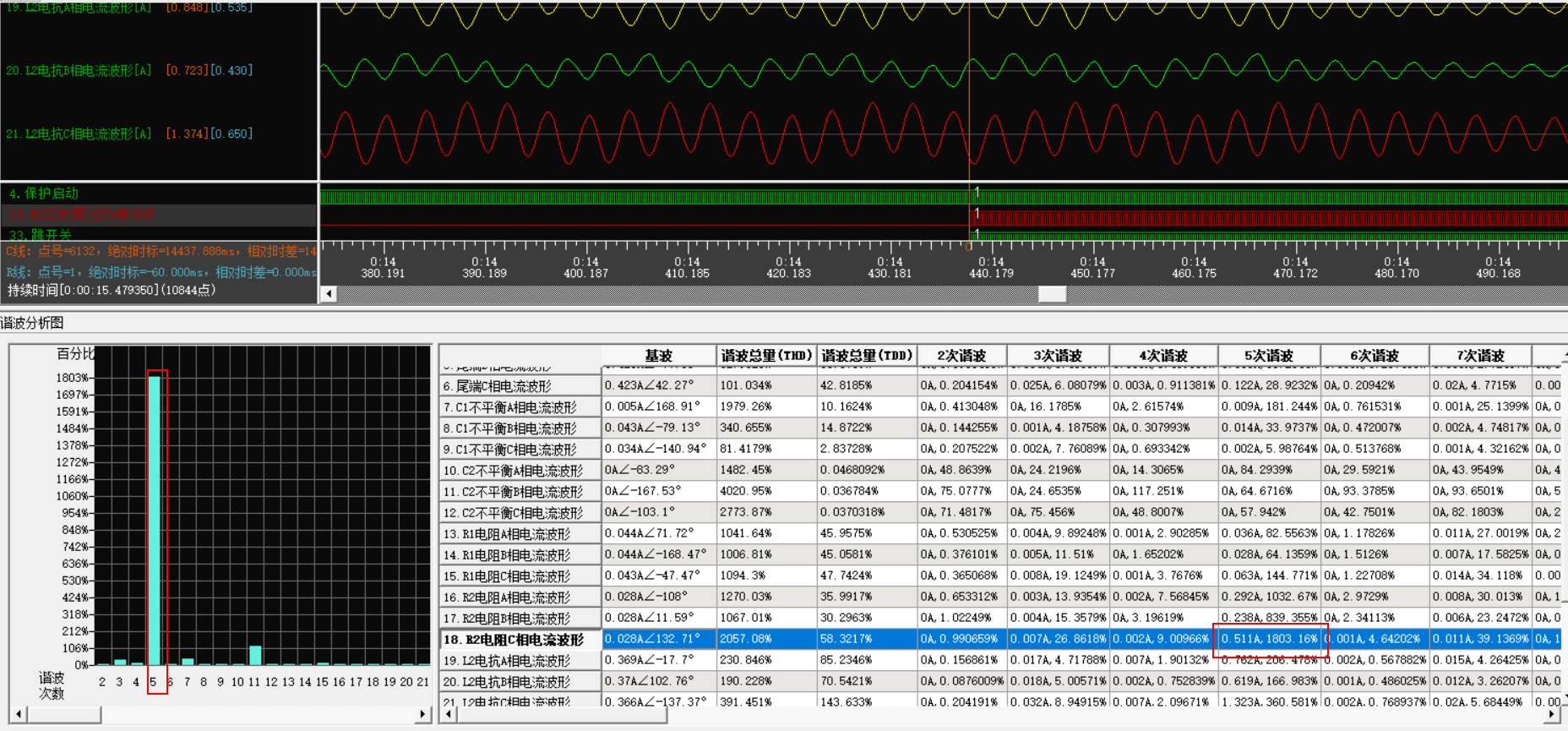Select row 17.R2电阻B相电流波形
The width and height of the screenshot is (1568, 731).
click(520, 619)
